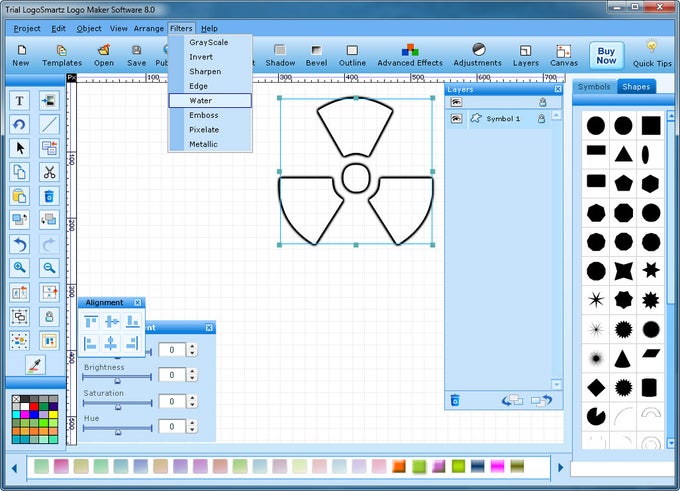Choose Metallic filter

[210, 144]
